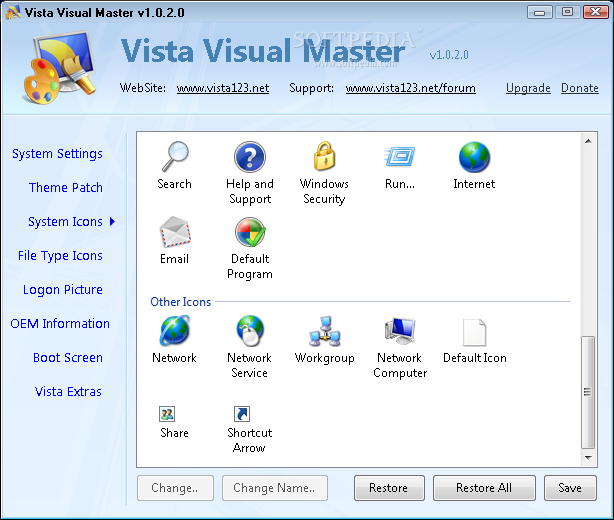Open Logon Picture section
This screenshot has height=520, width=614.
coord(63,290)
